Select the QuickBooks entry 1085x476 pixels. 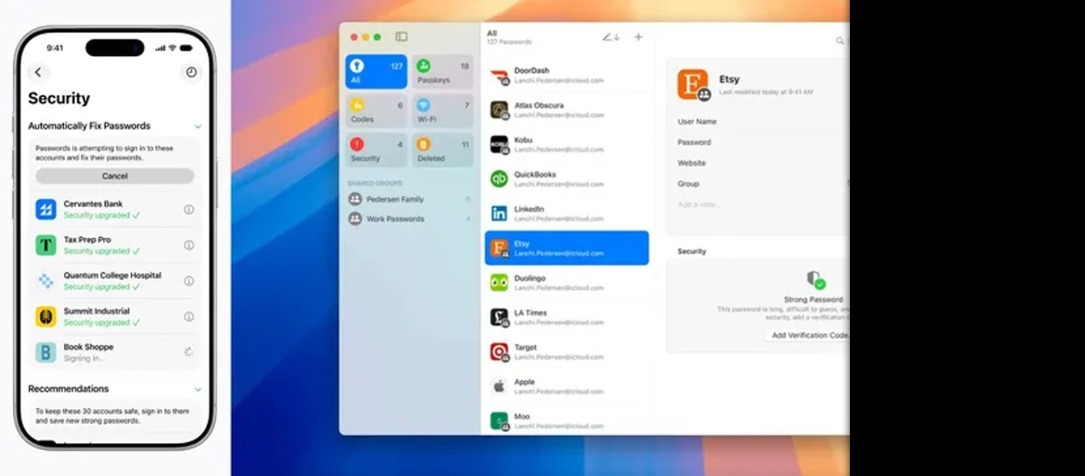(x=567, y=179)
